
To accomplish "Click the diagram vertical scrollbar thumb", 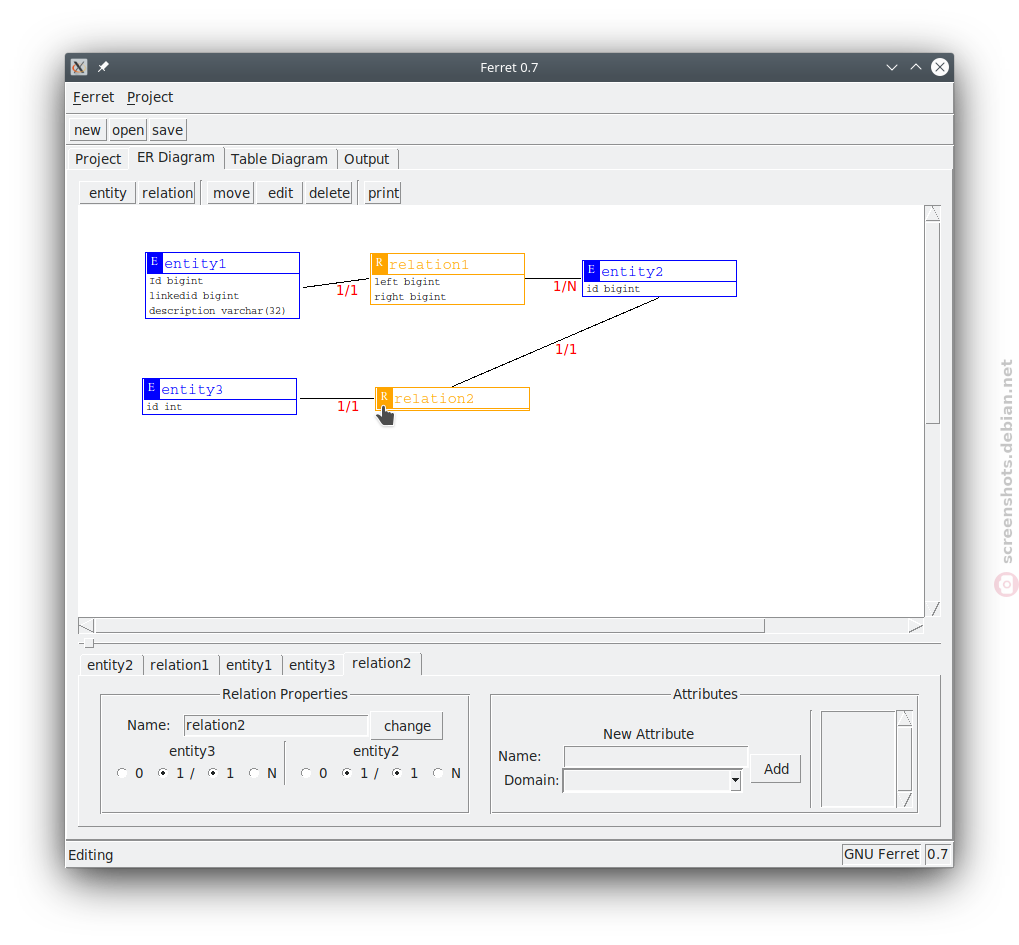I will (933, 322).
